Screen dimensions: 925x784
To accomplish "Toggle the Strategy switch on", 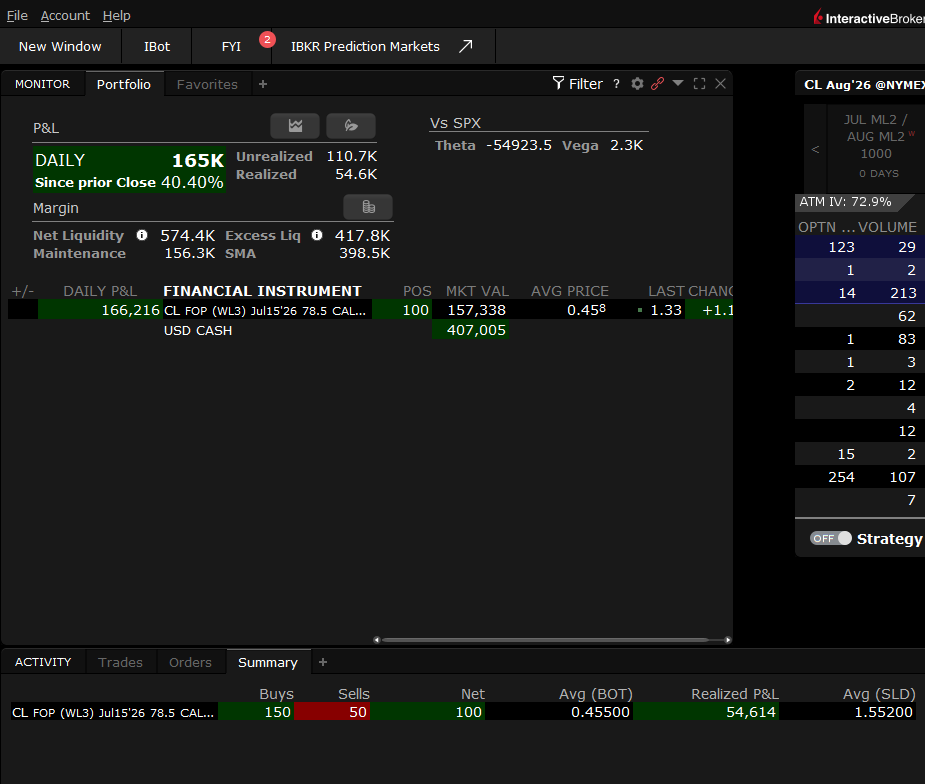I will pos(831,538).
